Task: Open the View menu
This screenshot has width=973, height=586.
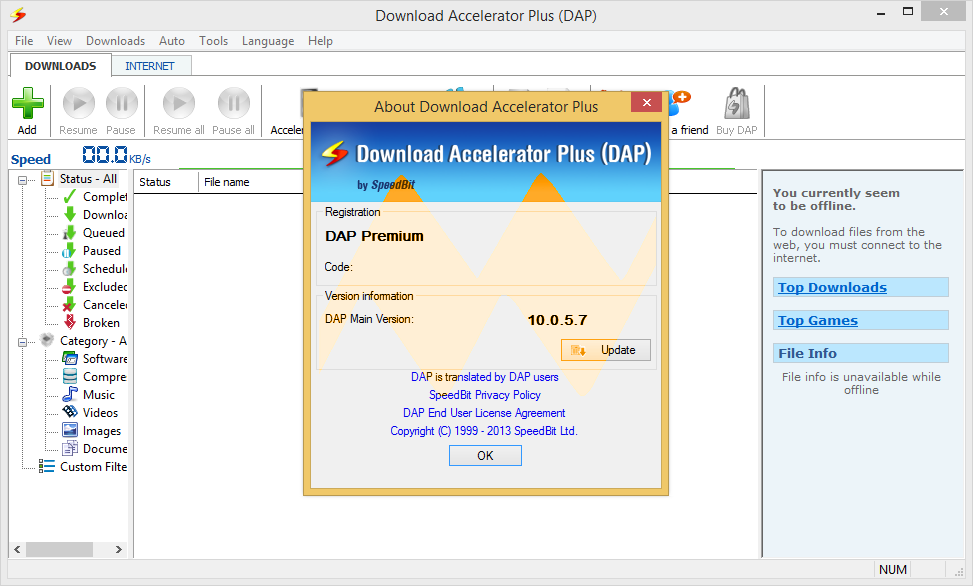Action: click(x=59, y=41)
